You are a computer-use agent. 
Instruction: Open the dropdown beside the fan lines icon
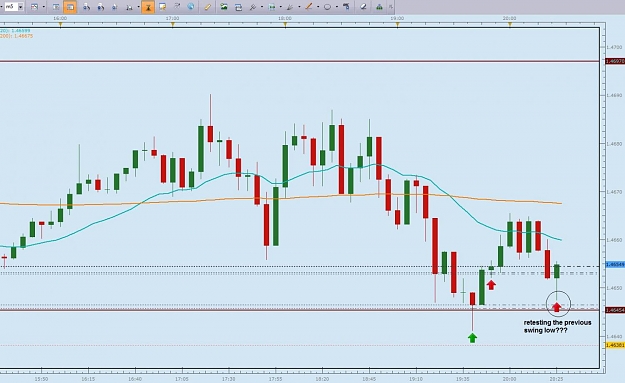click(299, 7)
